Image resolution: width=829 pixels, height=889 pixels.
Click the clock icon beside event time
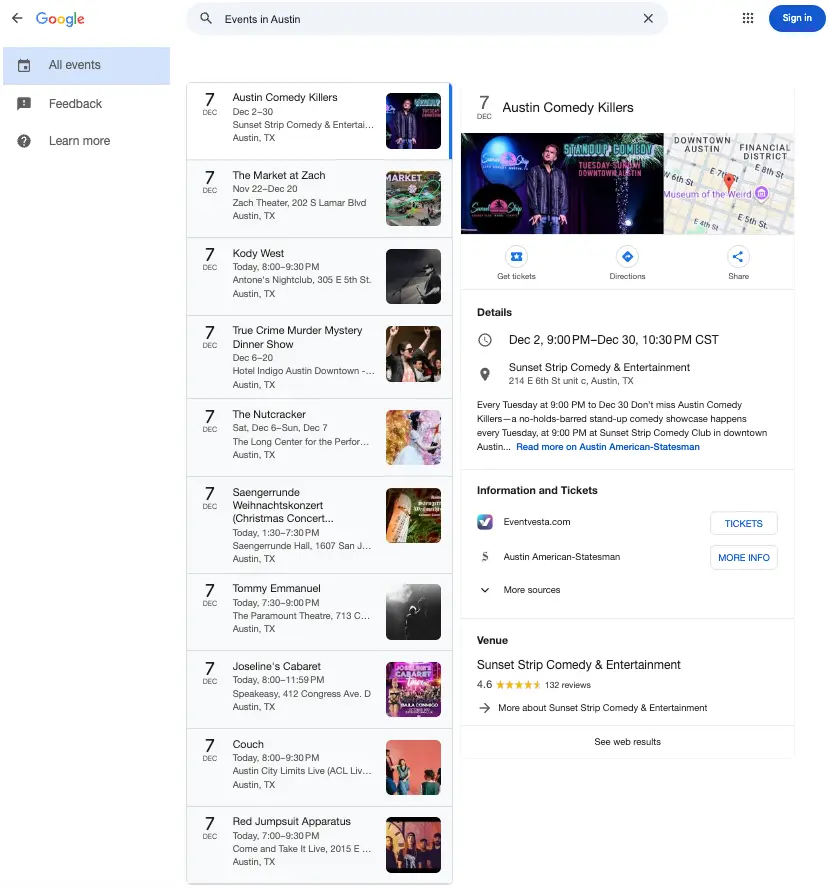click(x=485, y=340)
